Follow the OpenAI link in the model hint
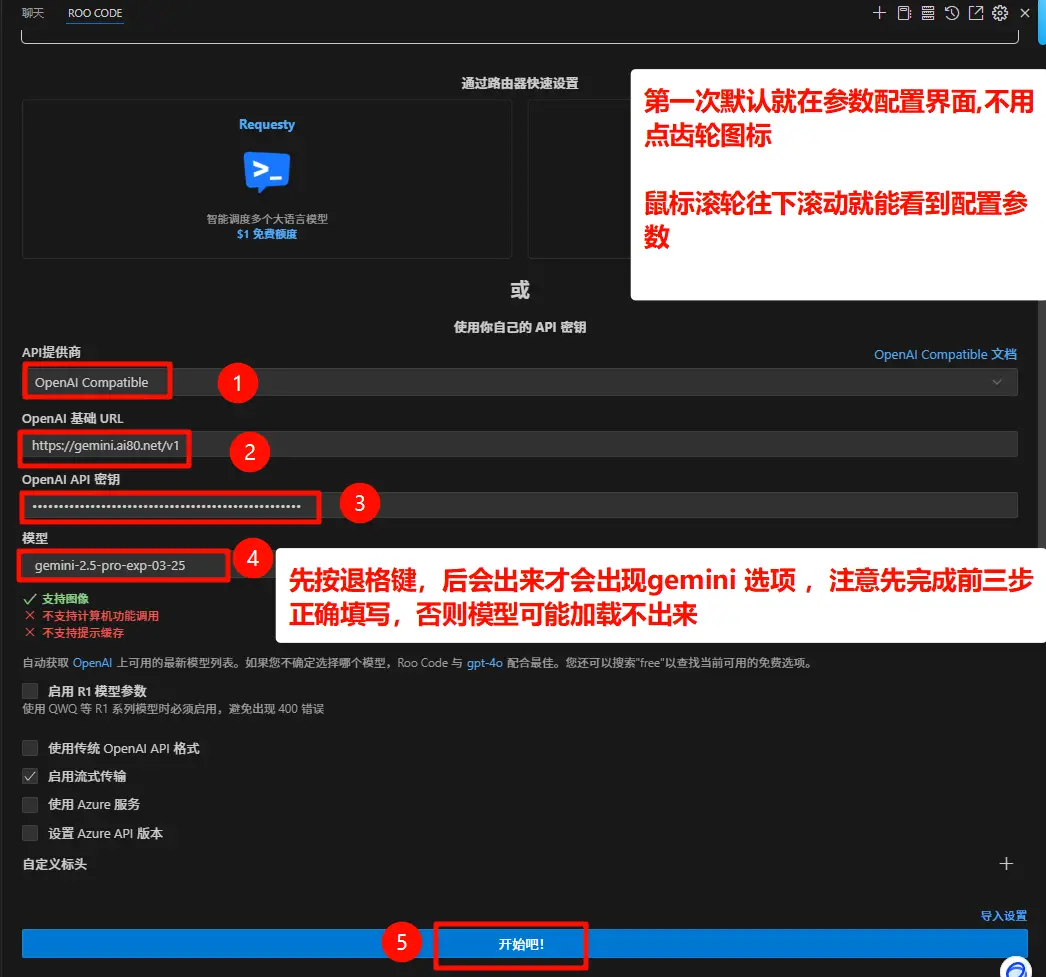This screenshot has height=977, width=1046. 92,663
